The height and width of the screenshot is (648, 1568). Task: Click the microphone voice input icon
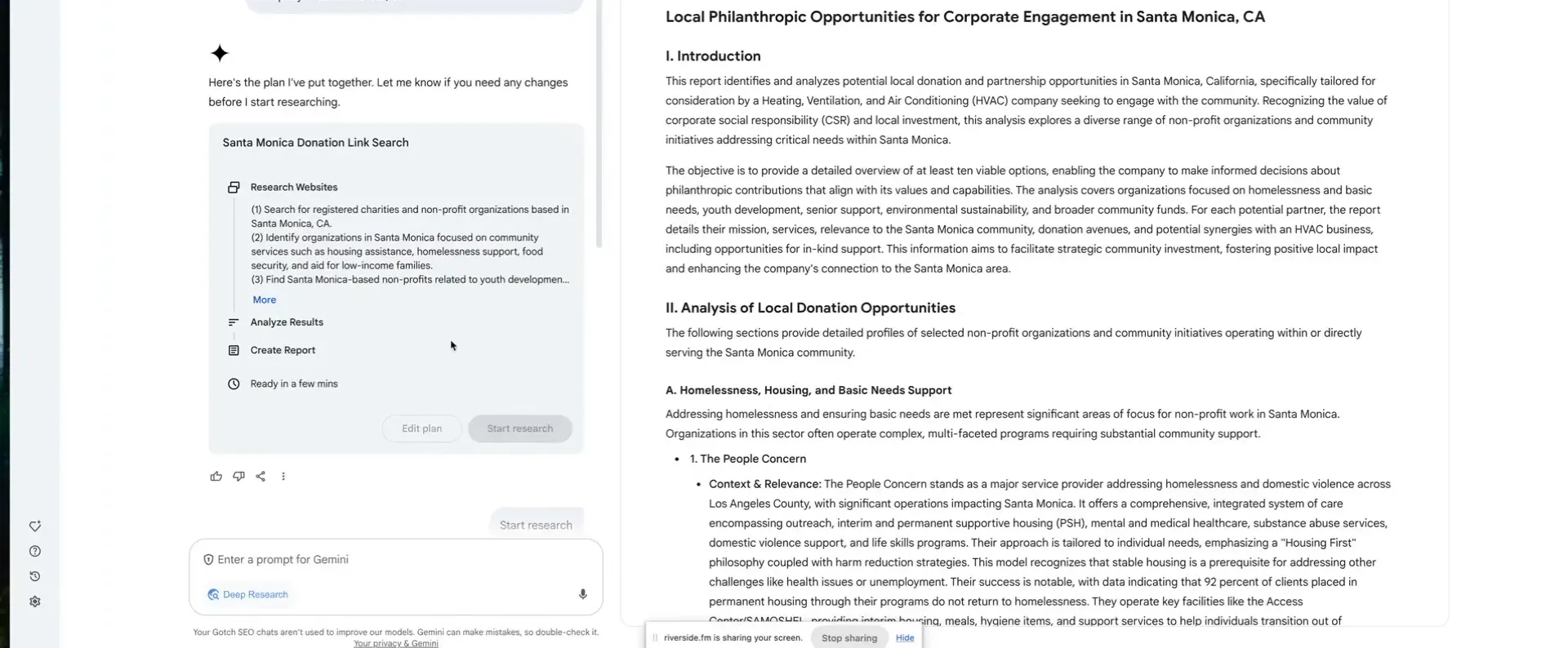(582, 594)
